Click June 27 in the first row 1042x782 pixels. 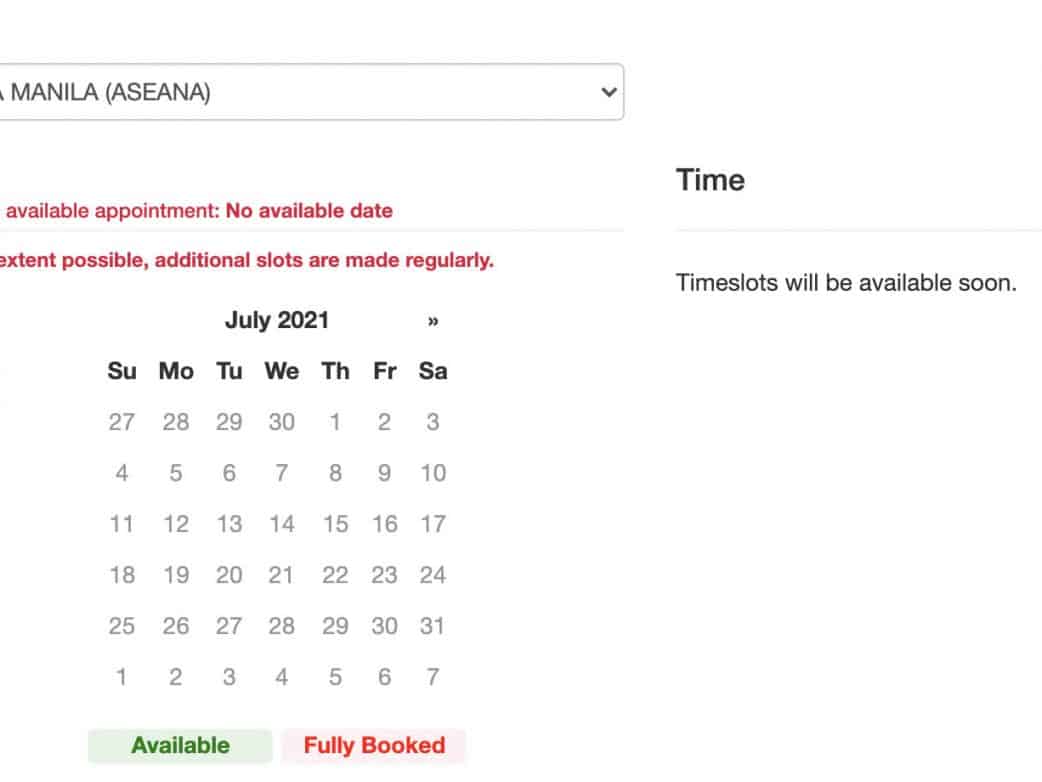(x=121, y=422)
